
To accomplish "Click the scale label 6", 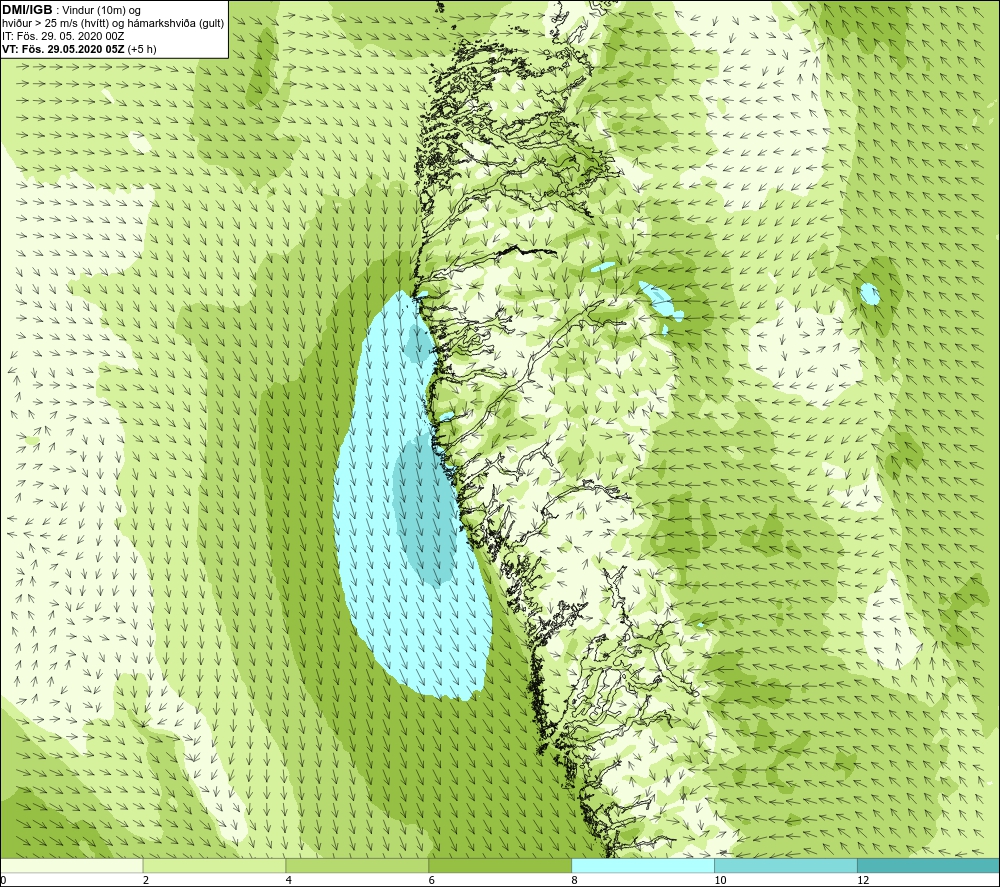I will [x=432, y=881].
